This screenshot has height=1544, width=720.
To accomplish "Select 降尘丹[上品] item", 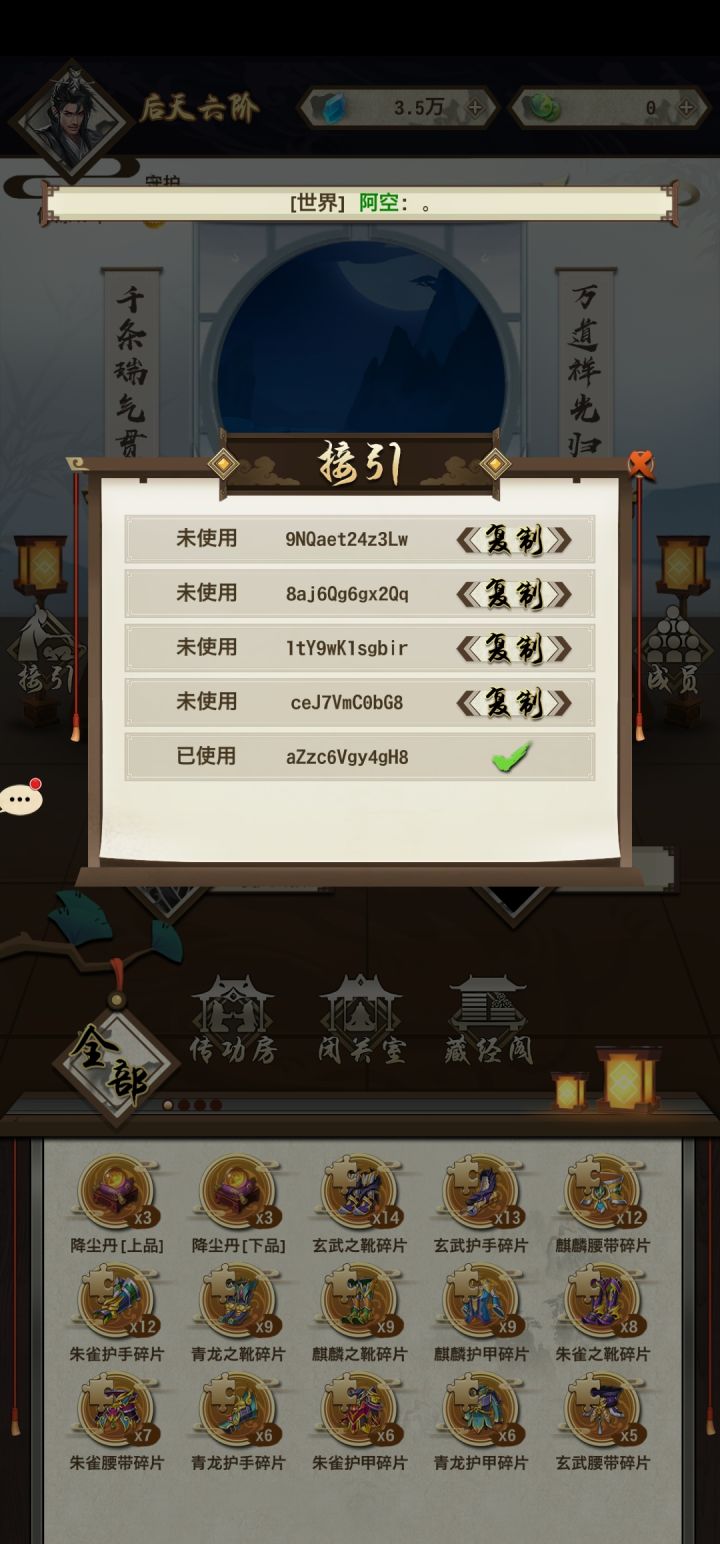I will click(x=117, y=1204).
